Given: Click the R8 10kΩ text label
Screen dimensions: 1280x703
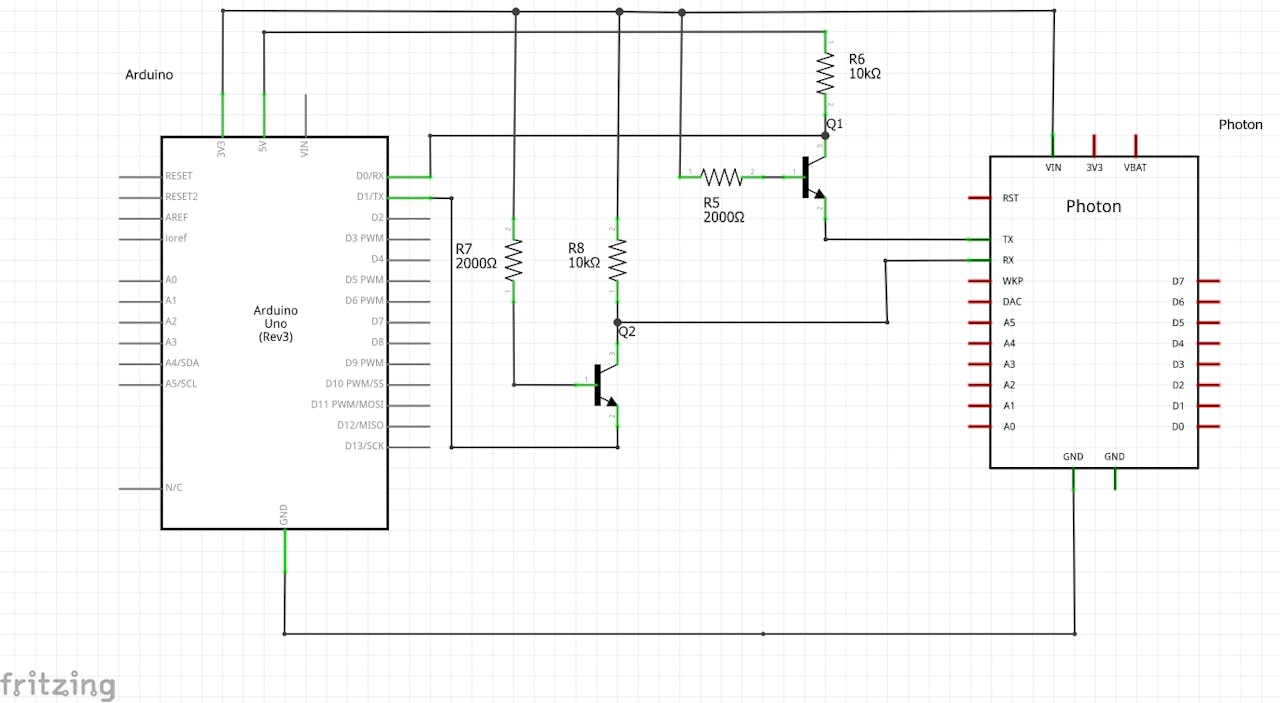Looking at the screenshot, I should click(584, 255).
